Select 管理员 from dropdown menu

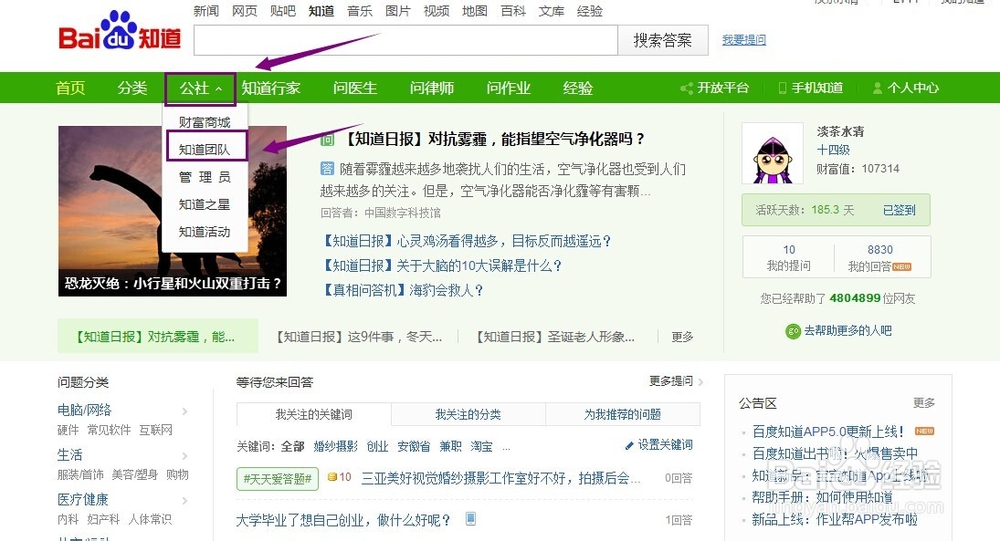coord(204,177)
